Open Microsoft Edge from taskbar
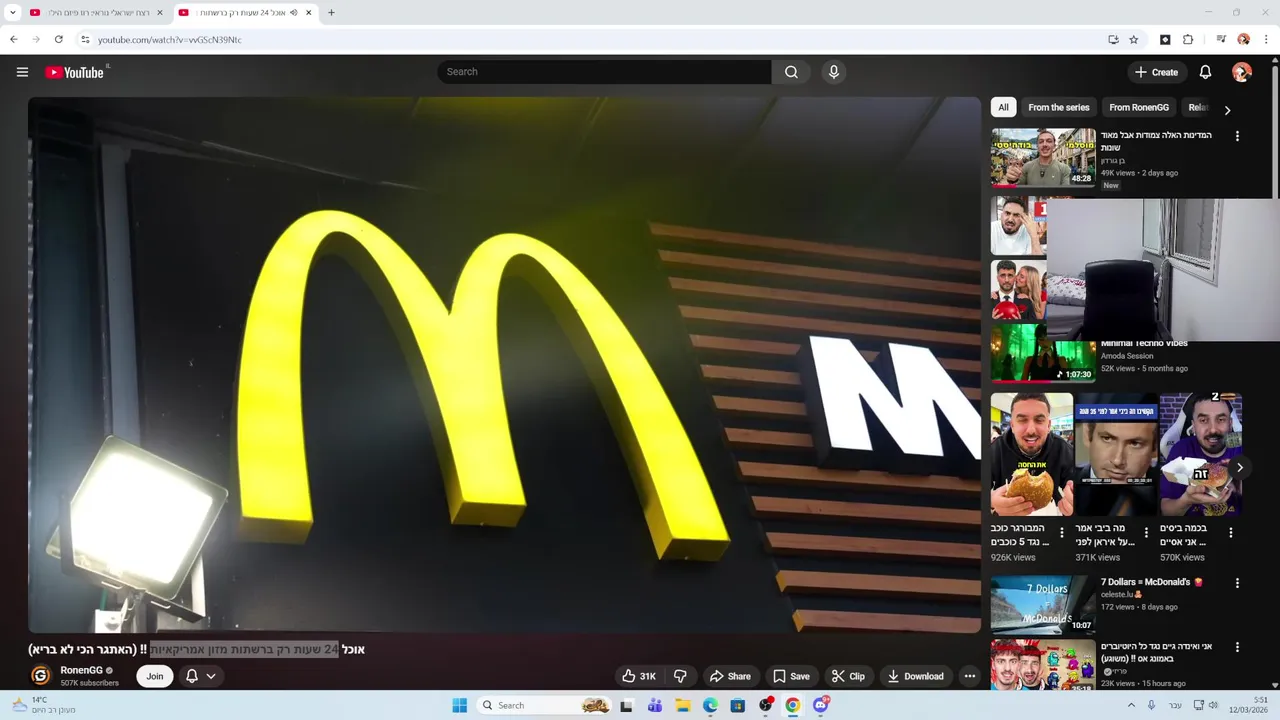The image size is (1280, 720). point(710,705)
